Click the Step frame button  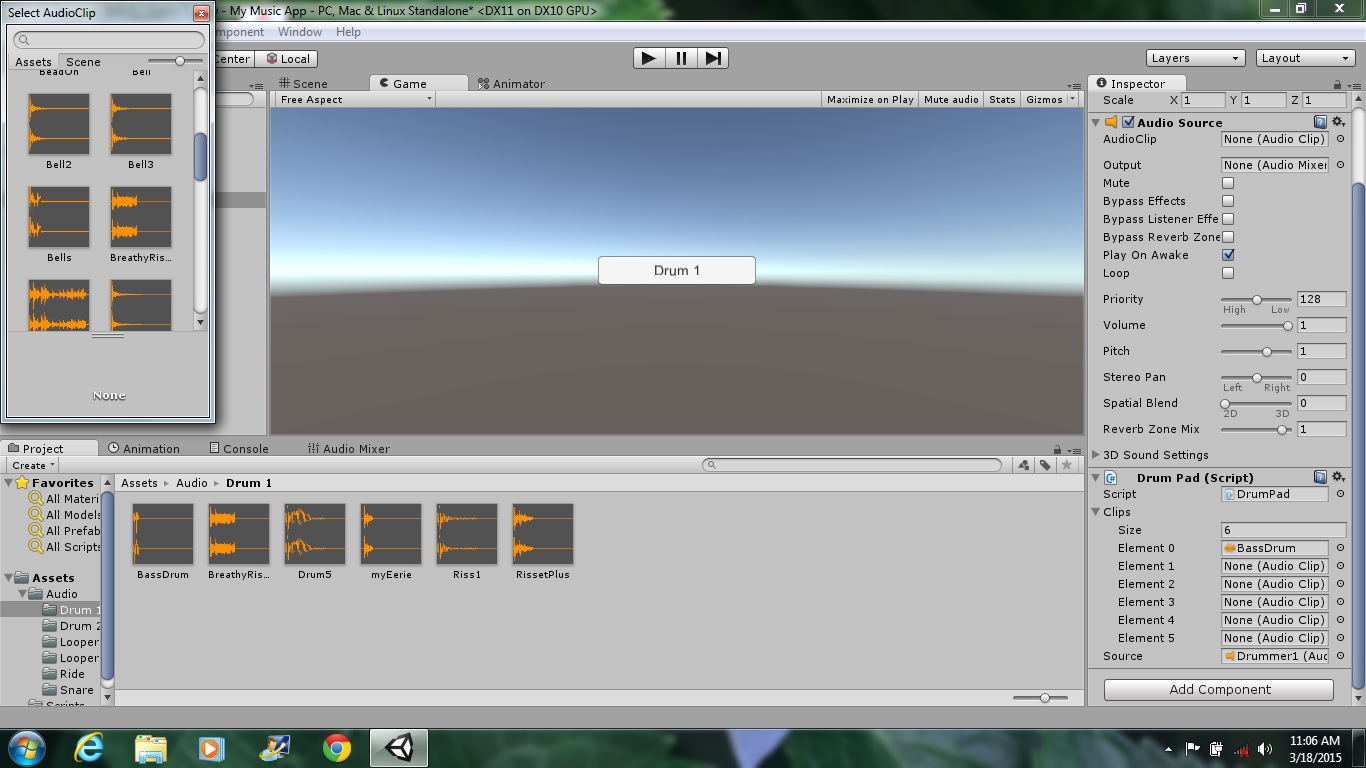[x=713, y=58]
